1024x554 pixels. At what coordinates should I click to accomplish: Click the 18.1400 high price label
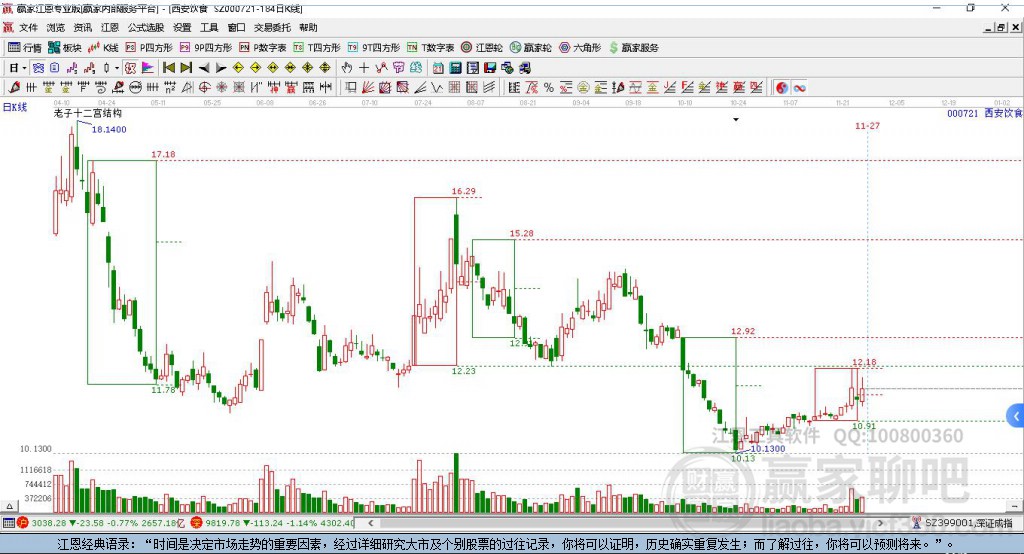tap(109, 129)
